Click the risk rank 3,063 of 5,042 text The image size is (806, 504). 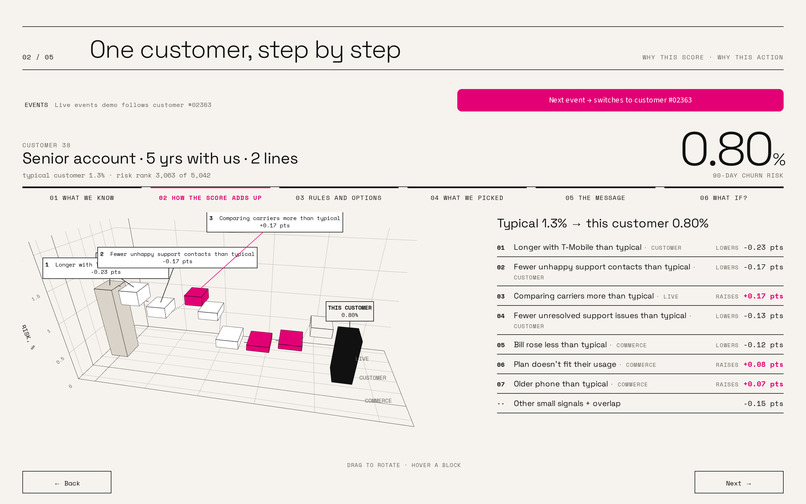point(163,175)
